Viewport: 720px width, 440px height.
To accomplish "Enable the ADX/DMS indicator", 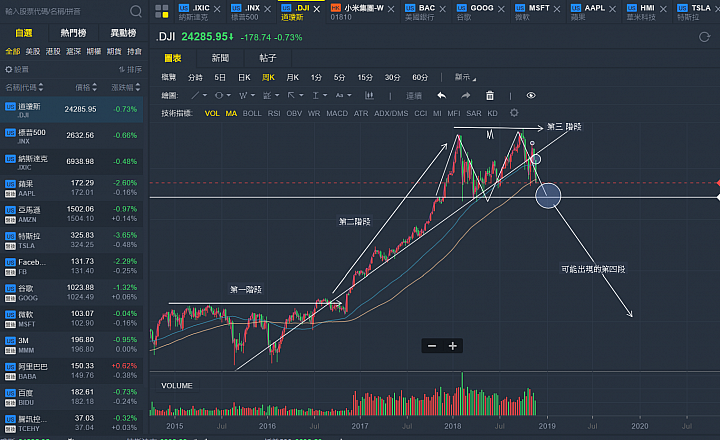I will [391, 113].
